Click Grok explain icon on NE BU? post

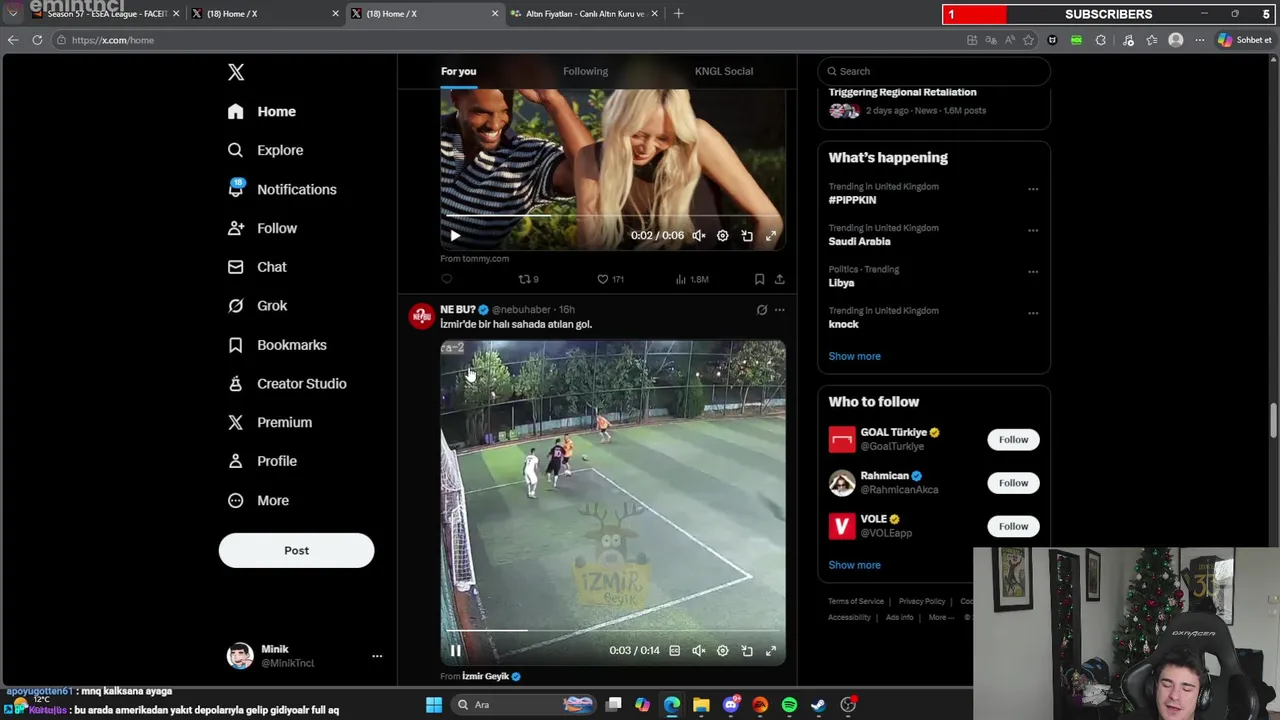point(762,310)
